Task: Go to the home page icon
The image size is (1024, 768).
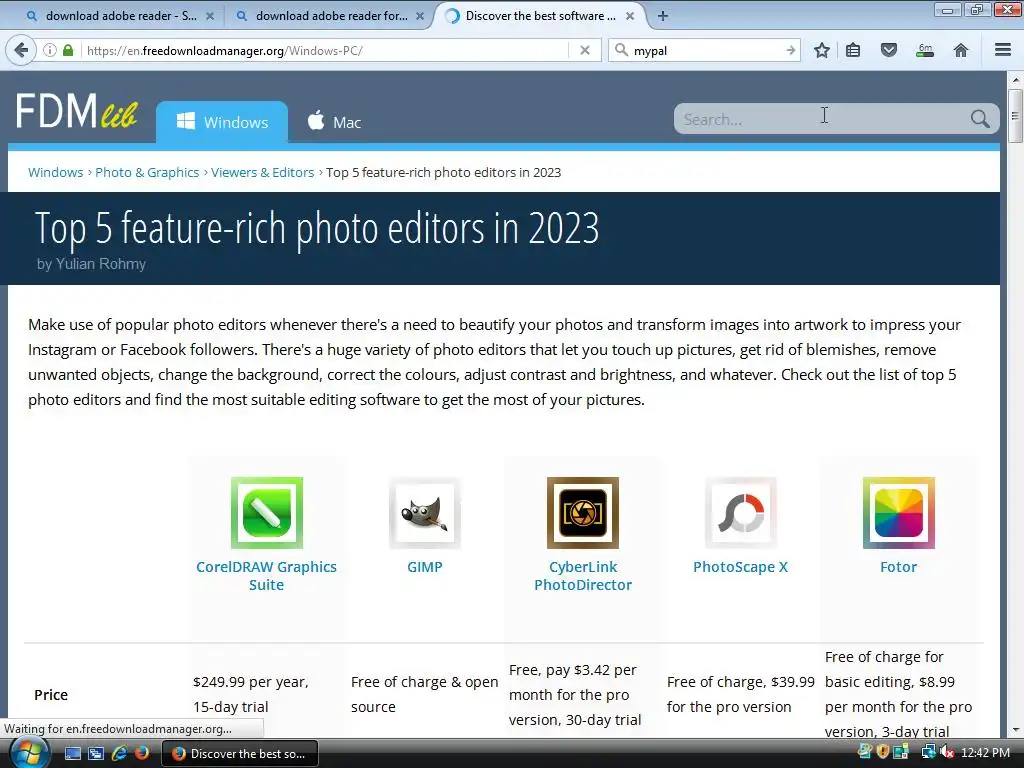Action: pyautogui.click(x=961, y=50)
